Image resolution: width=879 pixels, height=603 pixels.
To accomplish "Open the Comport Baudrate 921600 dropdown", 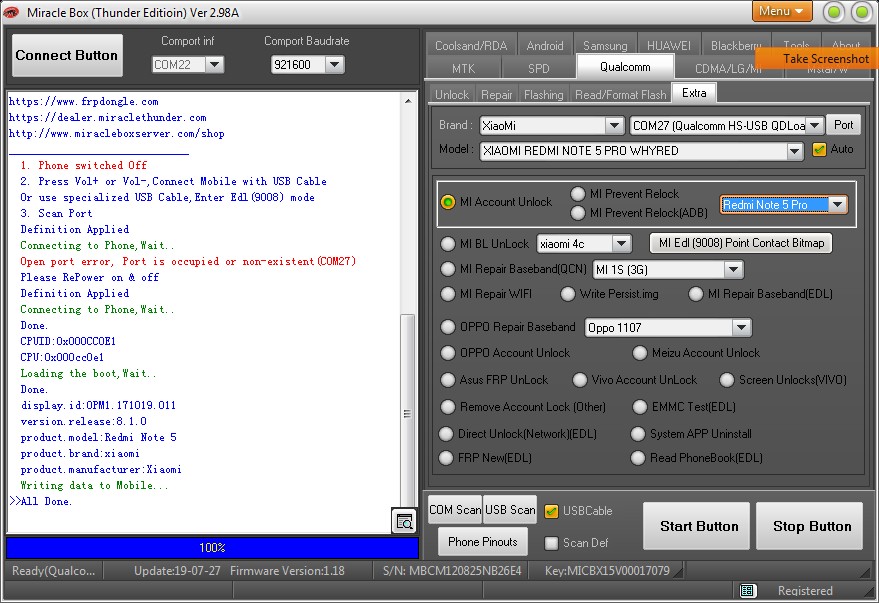I will tap(334, 65).
